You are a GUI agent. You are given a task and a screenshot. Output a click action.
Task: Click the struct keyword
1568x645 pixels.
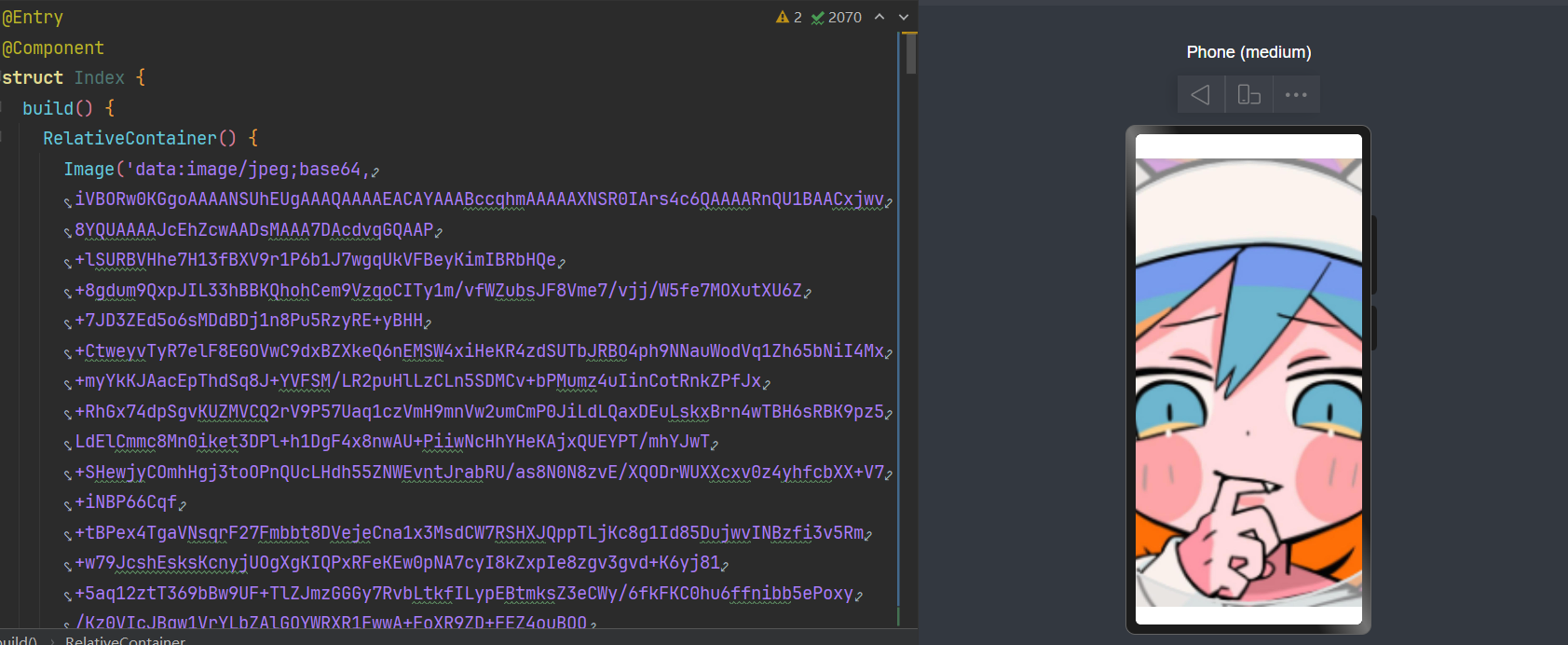pyautogui.click(x=33, y=77)
